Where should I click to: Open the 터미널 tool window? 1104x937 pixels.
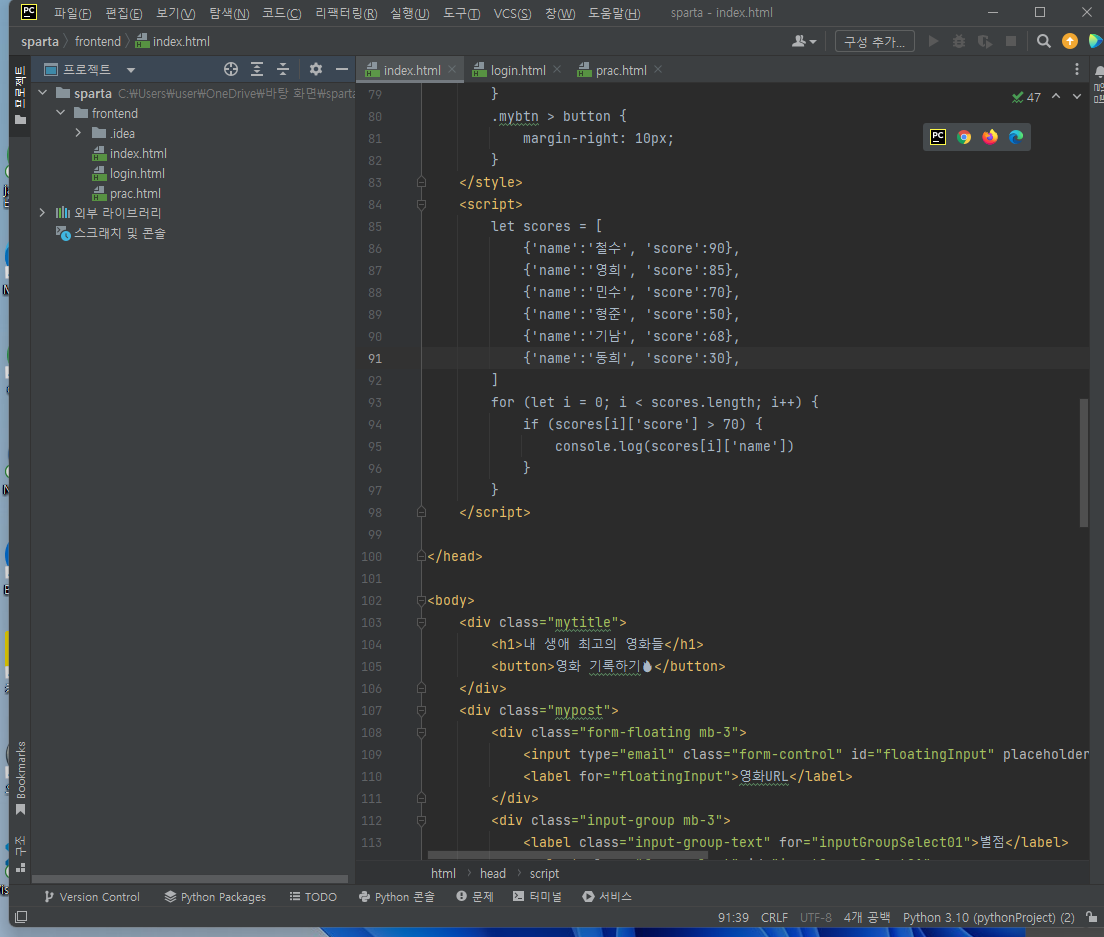pyautogui.click(x=537, y=897)
